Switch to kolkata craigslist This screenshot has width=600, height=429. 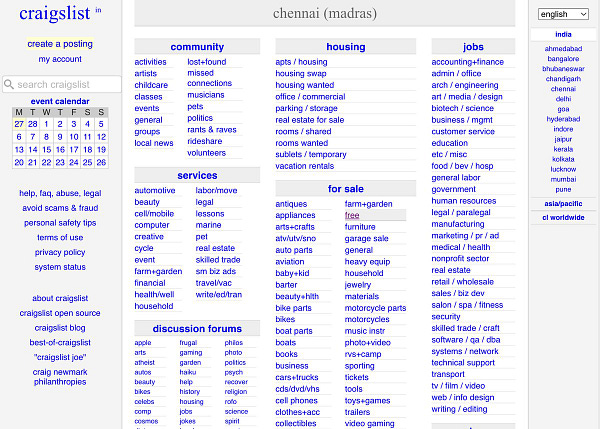563,159
